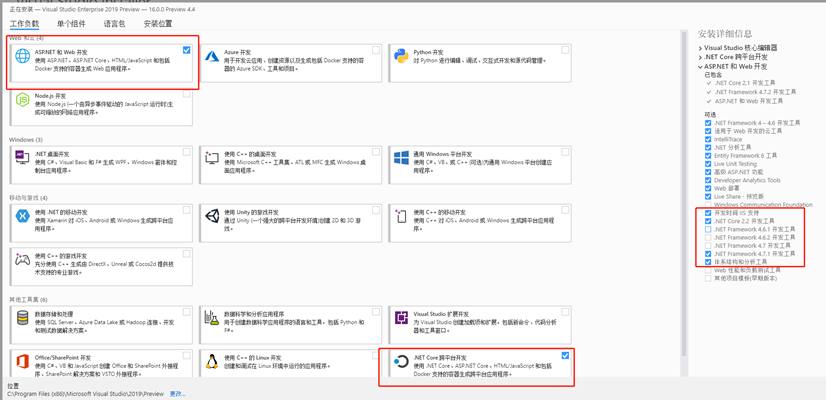
Task: Select the 使用 Unity 的游戏开发 workload card
Action: click(291, 222)
